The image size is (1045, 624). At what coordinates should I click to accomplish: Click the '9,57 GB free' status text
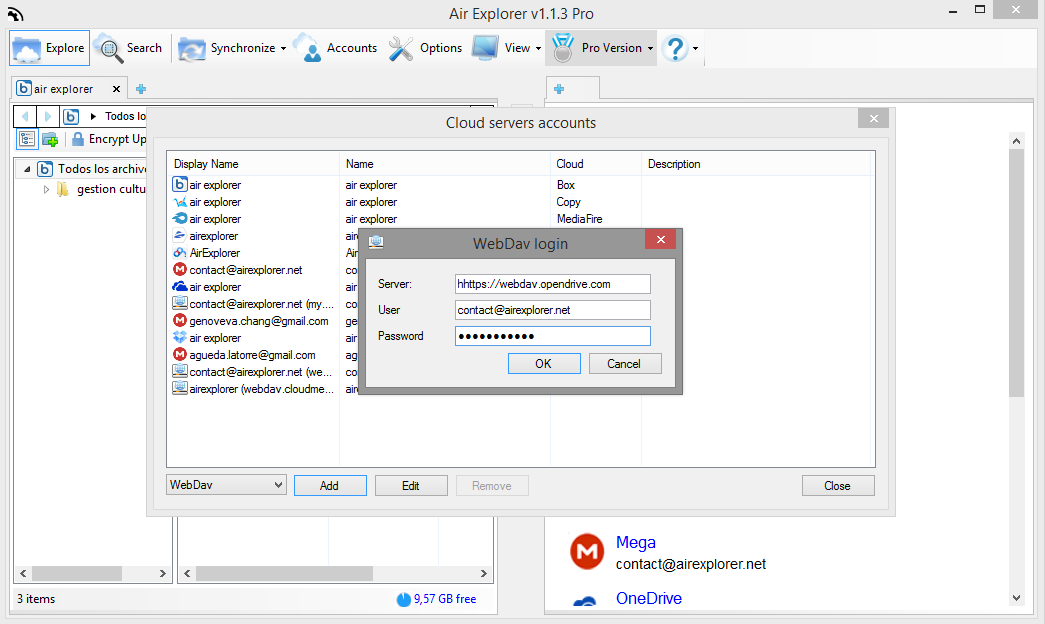(x=445, y=599)
